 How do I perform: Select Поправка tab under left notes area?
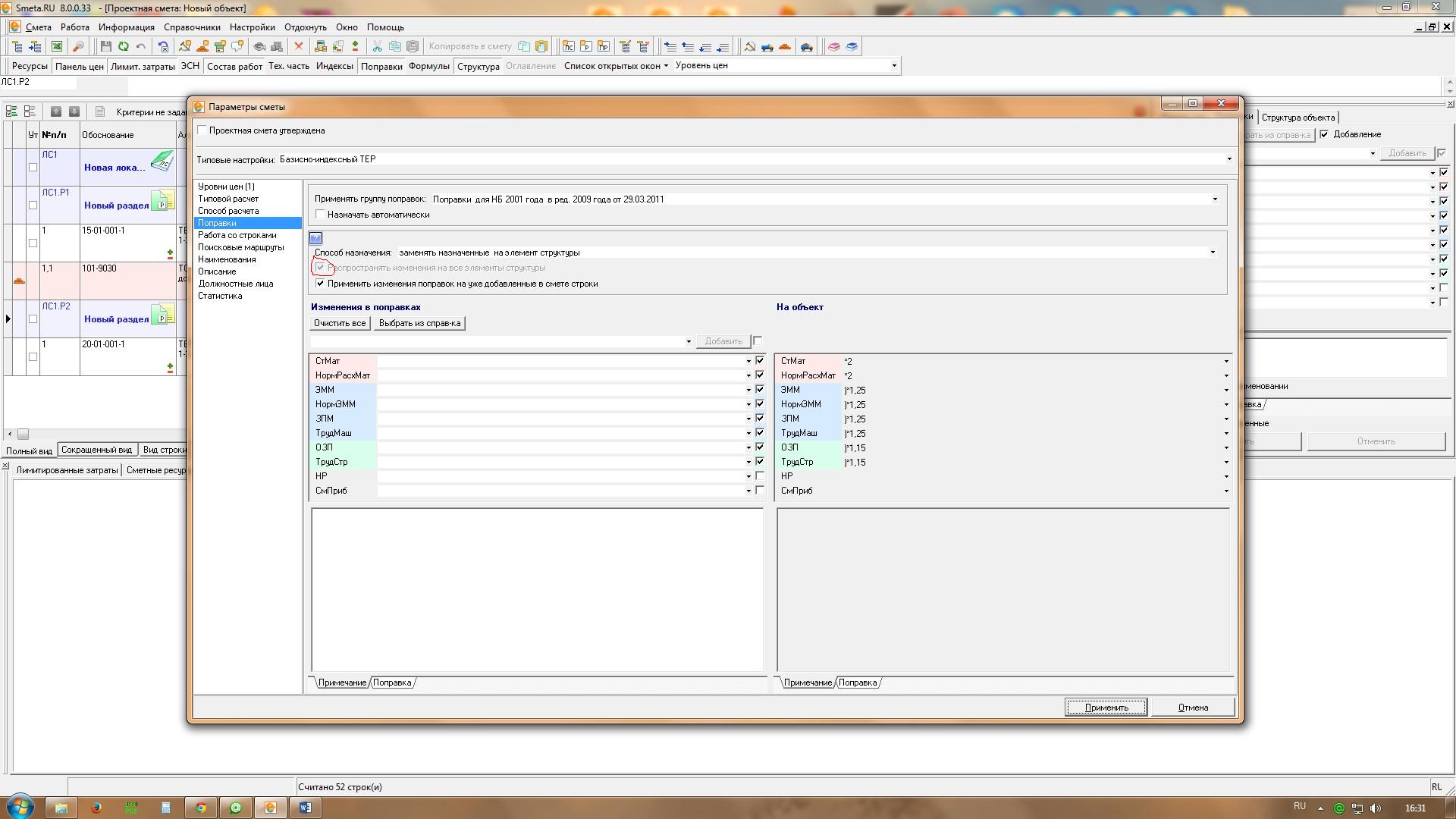click(392, 682)
